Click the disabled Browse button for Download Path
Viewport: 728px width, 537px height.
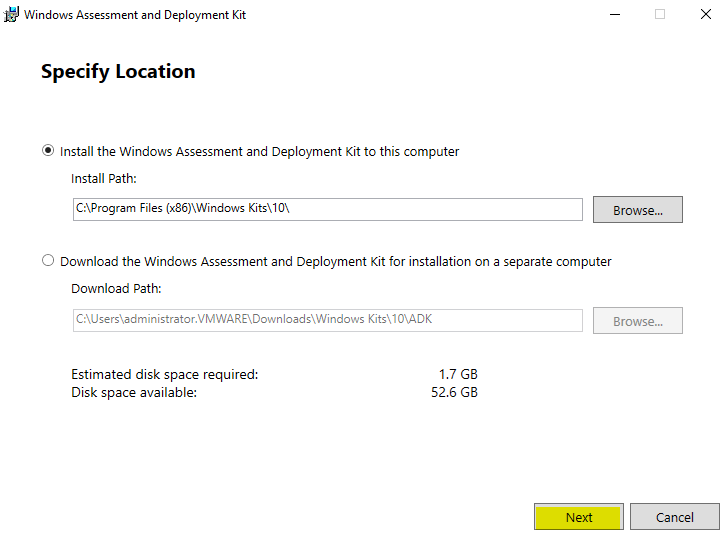click(637, 321)
